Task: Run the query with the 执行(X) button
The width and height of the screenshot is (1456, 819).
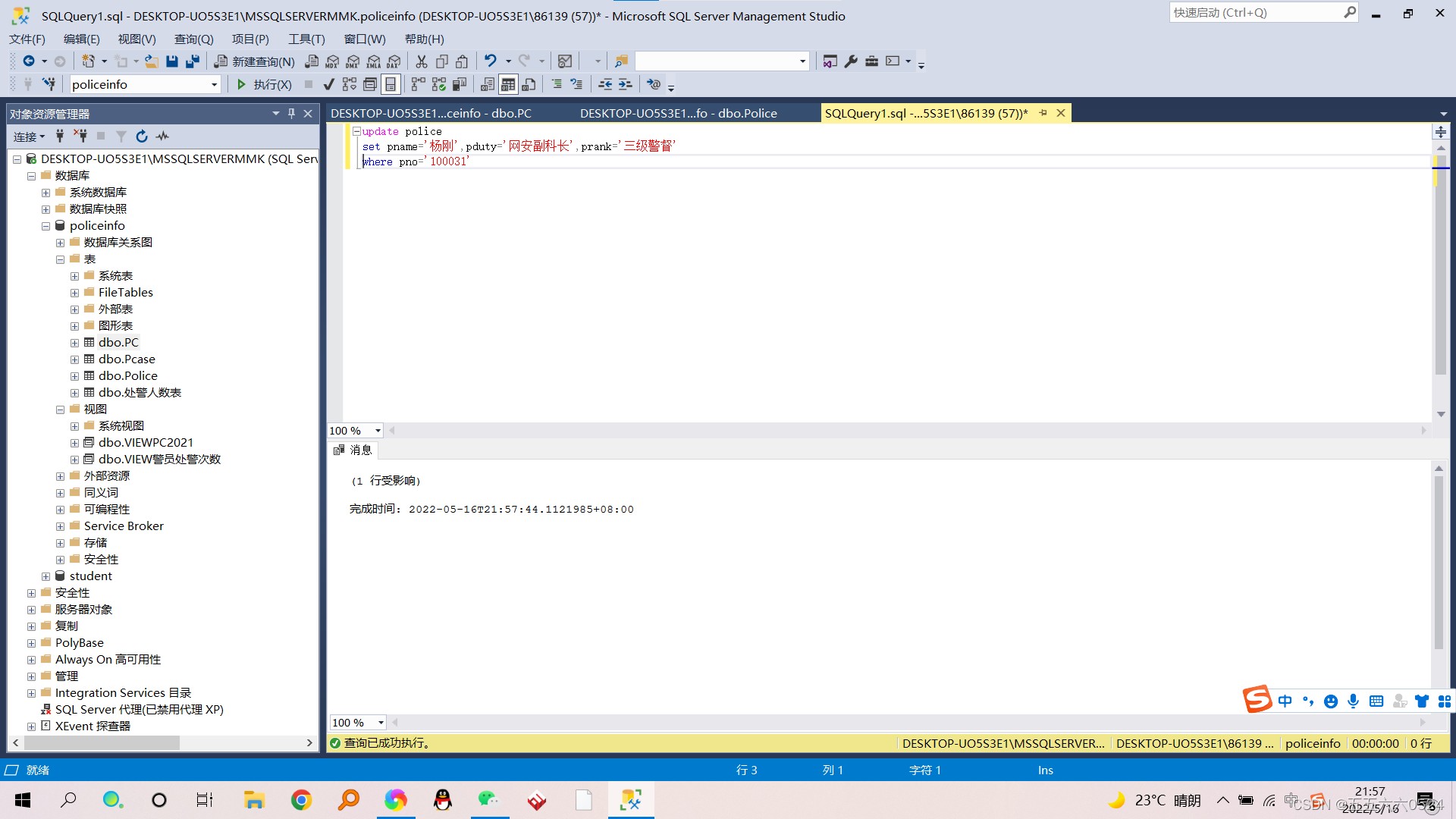Action: tap(265, 84)
